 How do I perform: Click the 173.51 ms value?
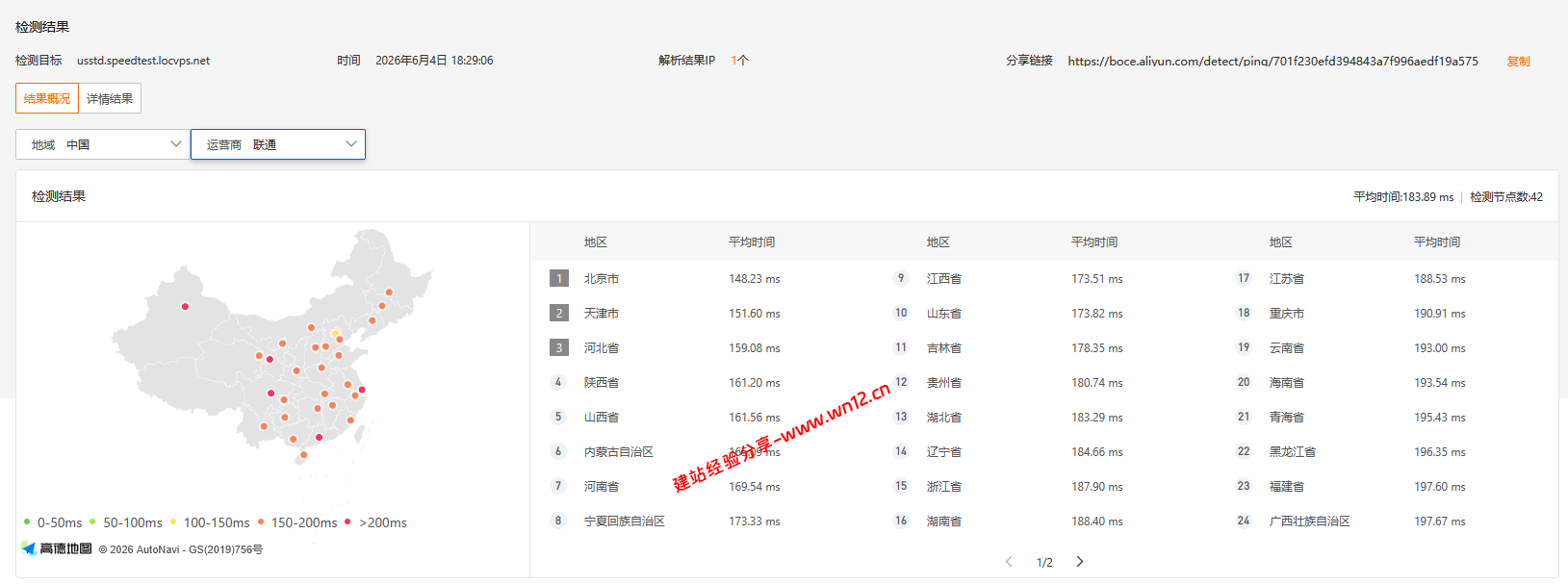1097,279
